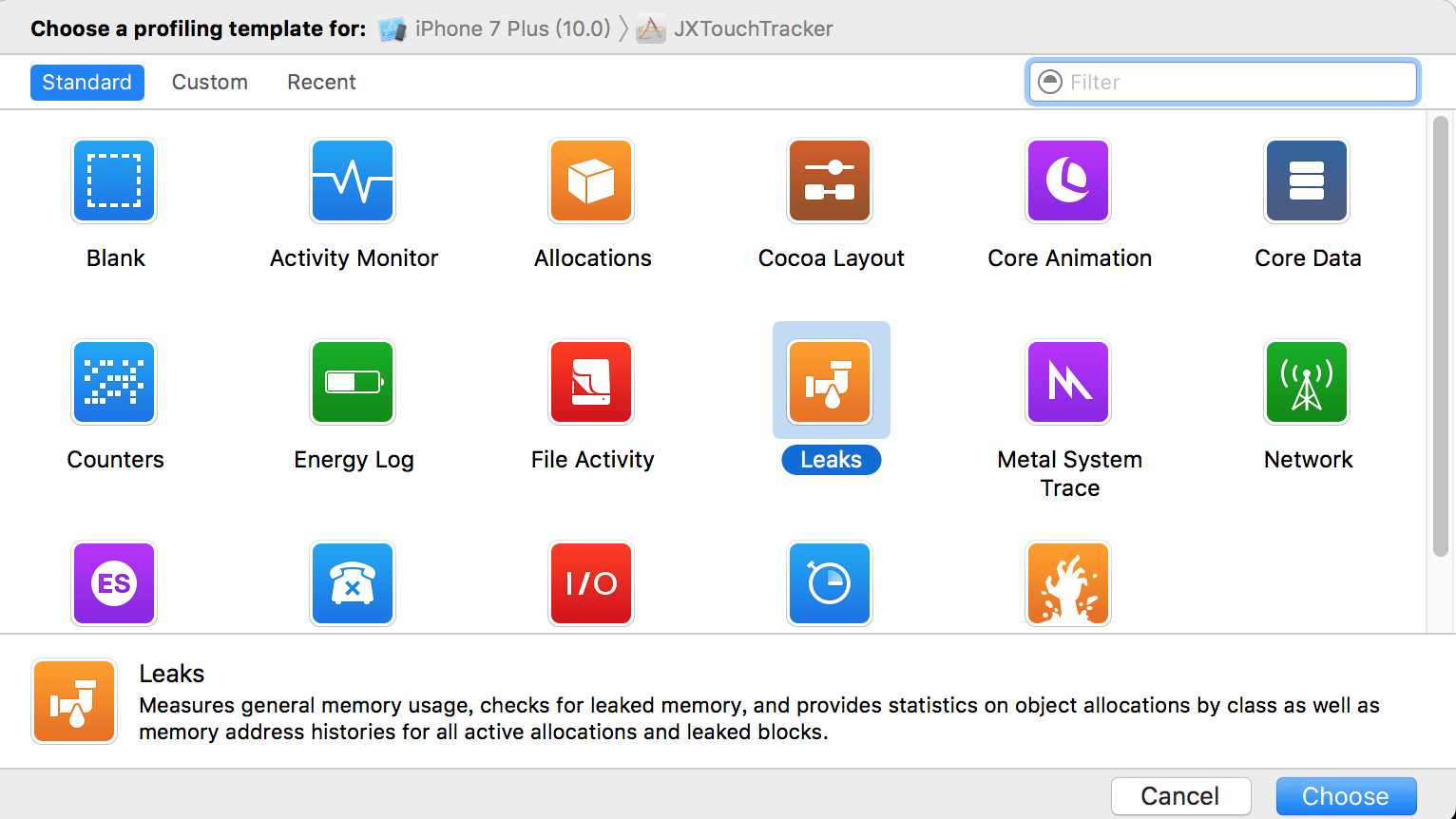Click the filter options icon in search field
Image resolution: width=1456 pixels, height=819 pixels.
click(x=1050, y=82)
